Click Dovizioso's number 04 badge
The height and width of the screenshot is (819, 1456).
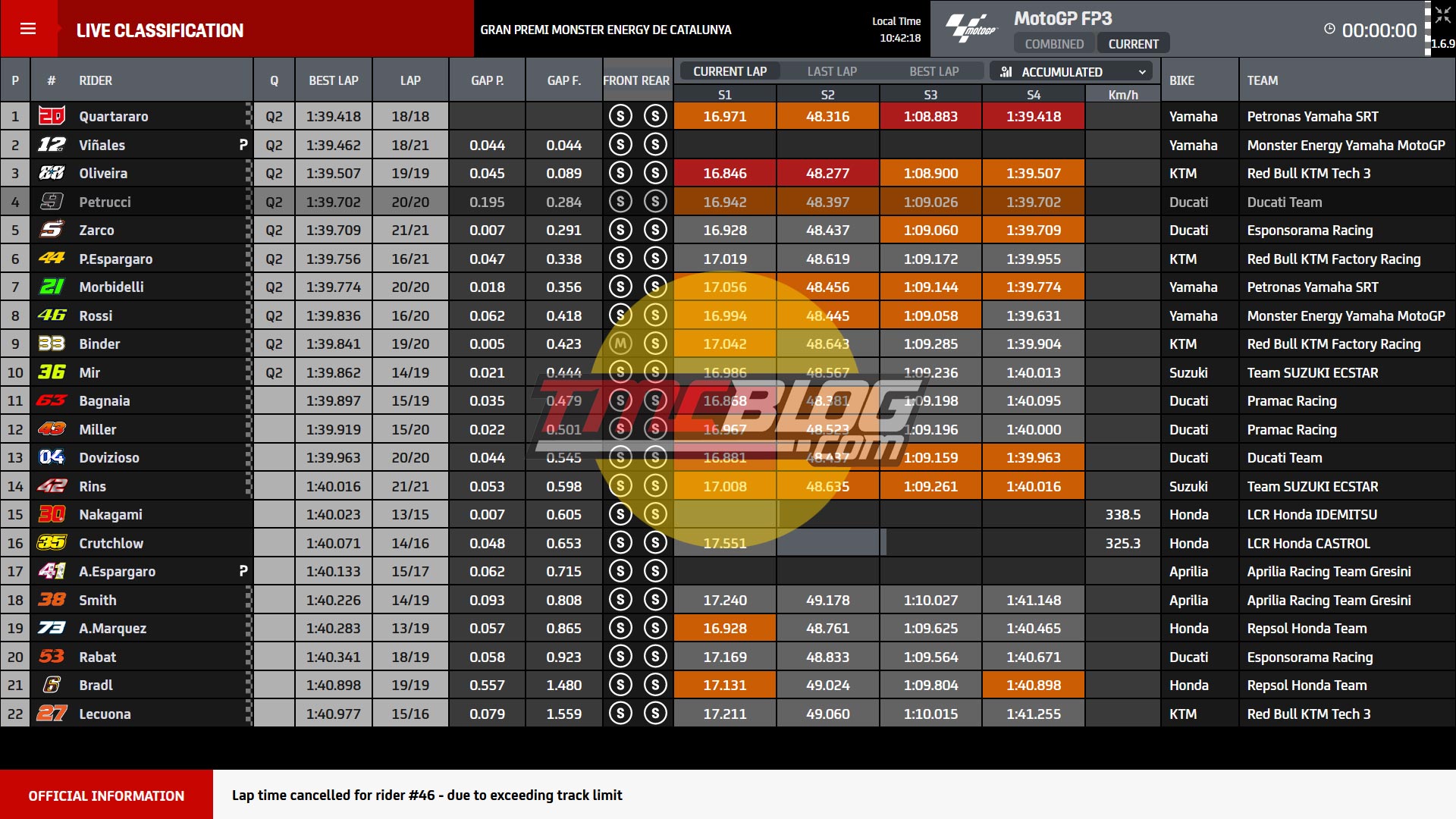pos(52,457)
